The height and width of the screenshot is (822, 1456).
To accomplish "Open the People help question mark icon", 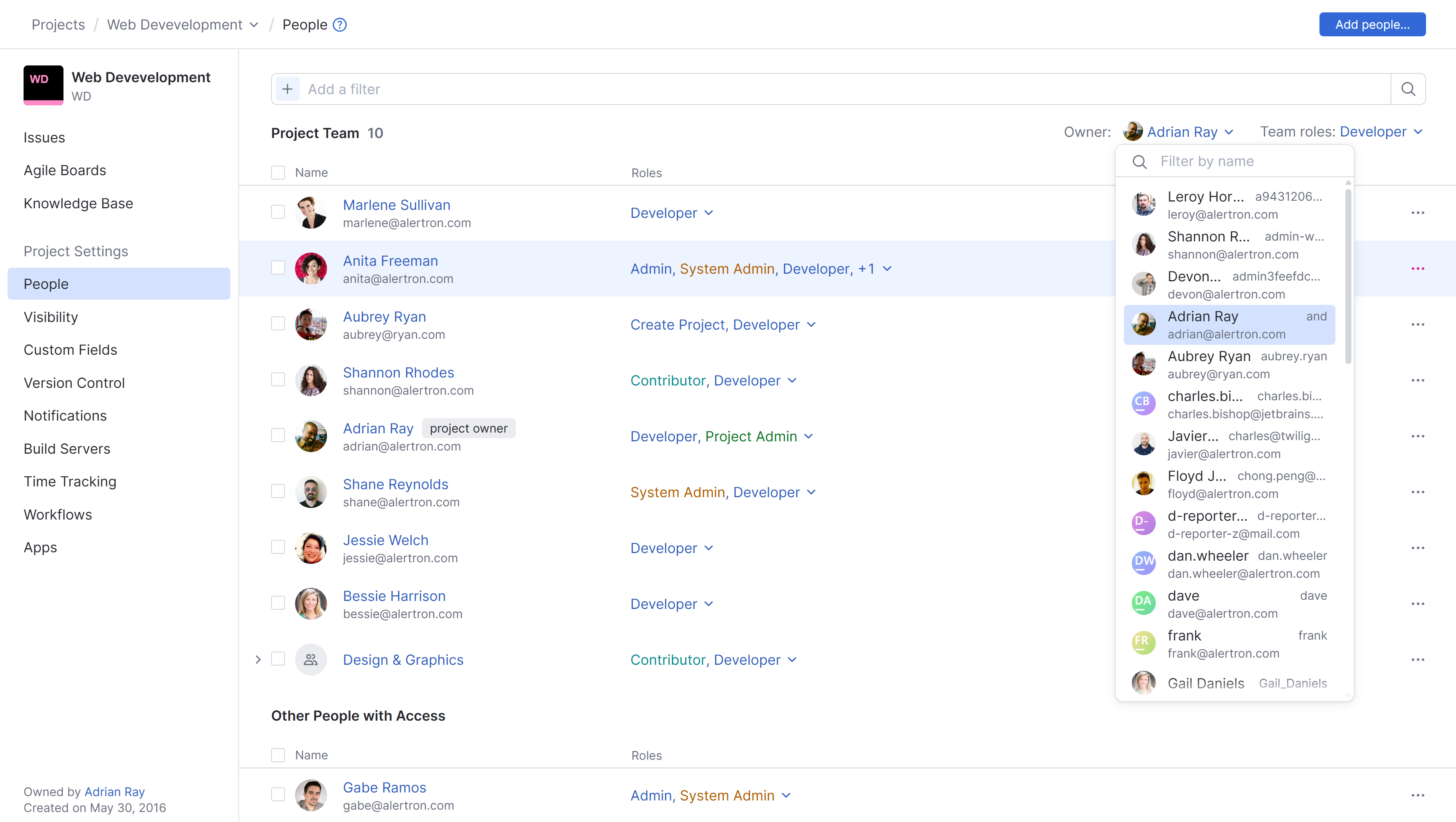I will [340, 25].
